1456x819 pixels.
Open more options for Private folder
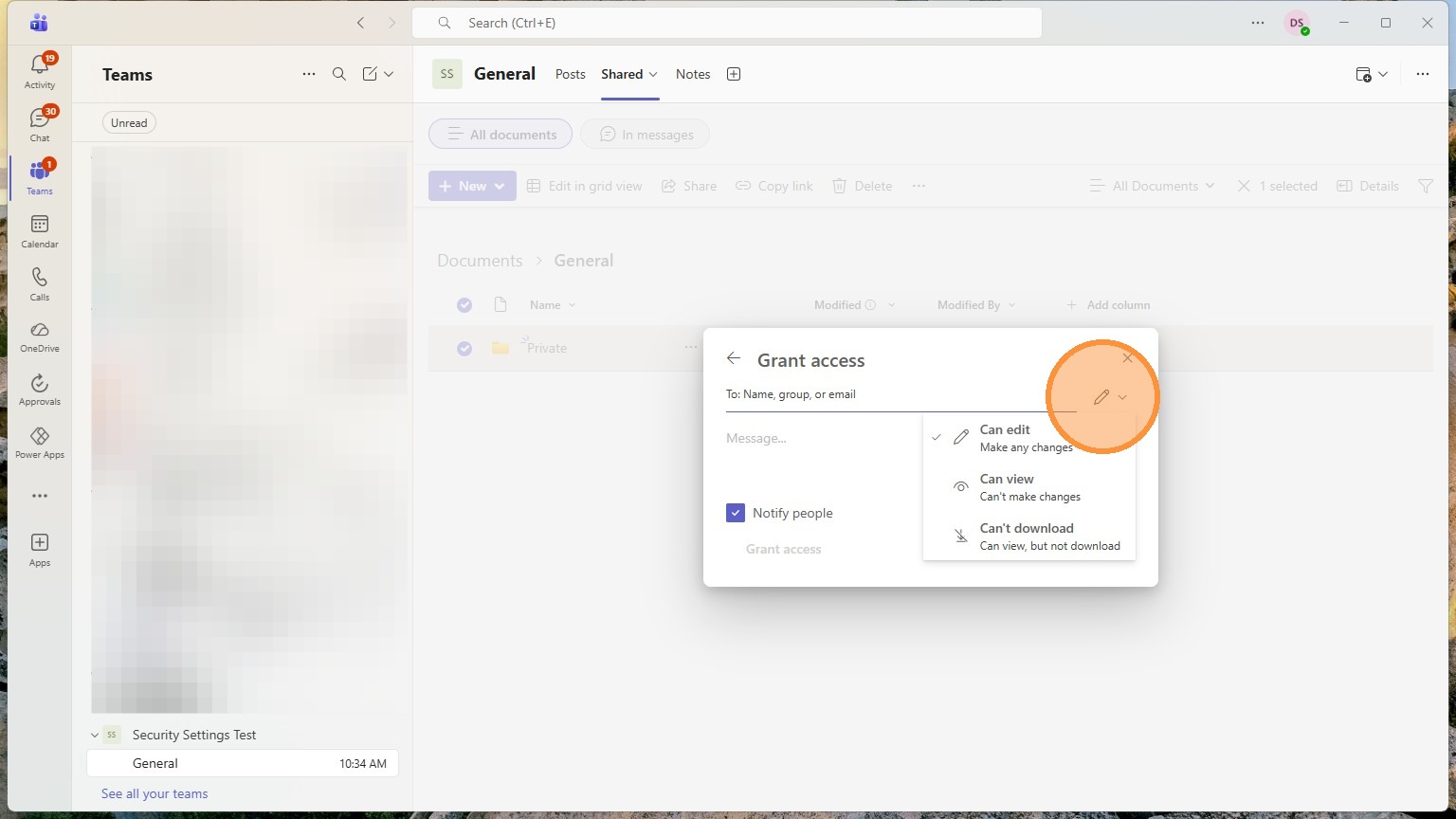(x=691, y=348)
